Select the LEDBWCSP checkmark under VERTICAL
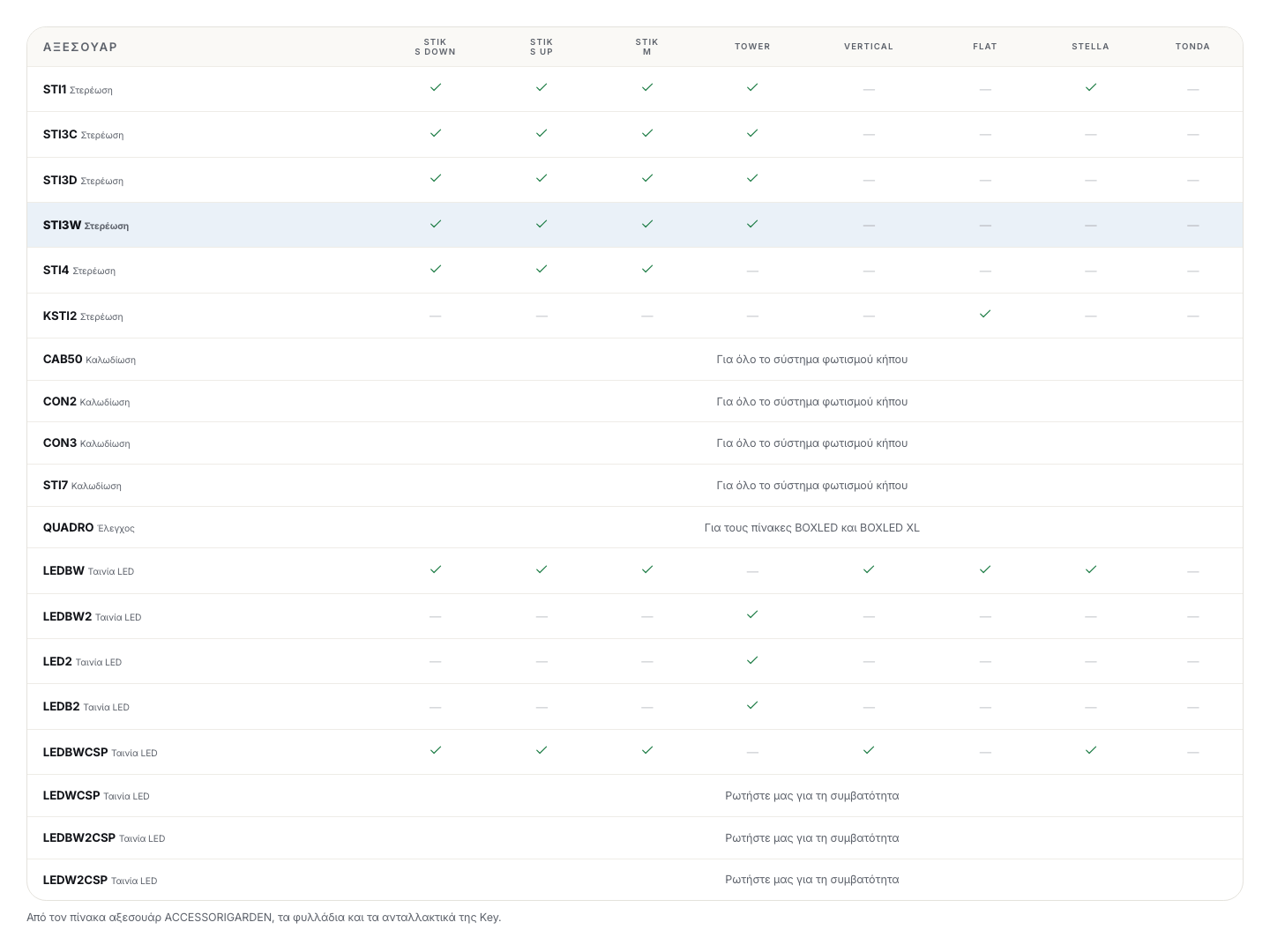The width and height of the screenshot is (1270, 952). click(x=869, y=750)
